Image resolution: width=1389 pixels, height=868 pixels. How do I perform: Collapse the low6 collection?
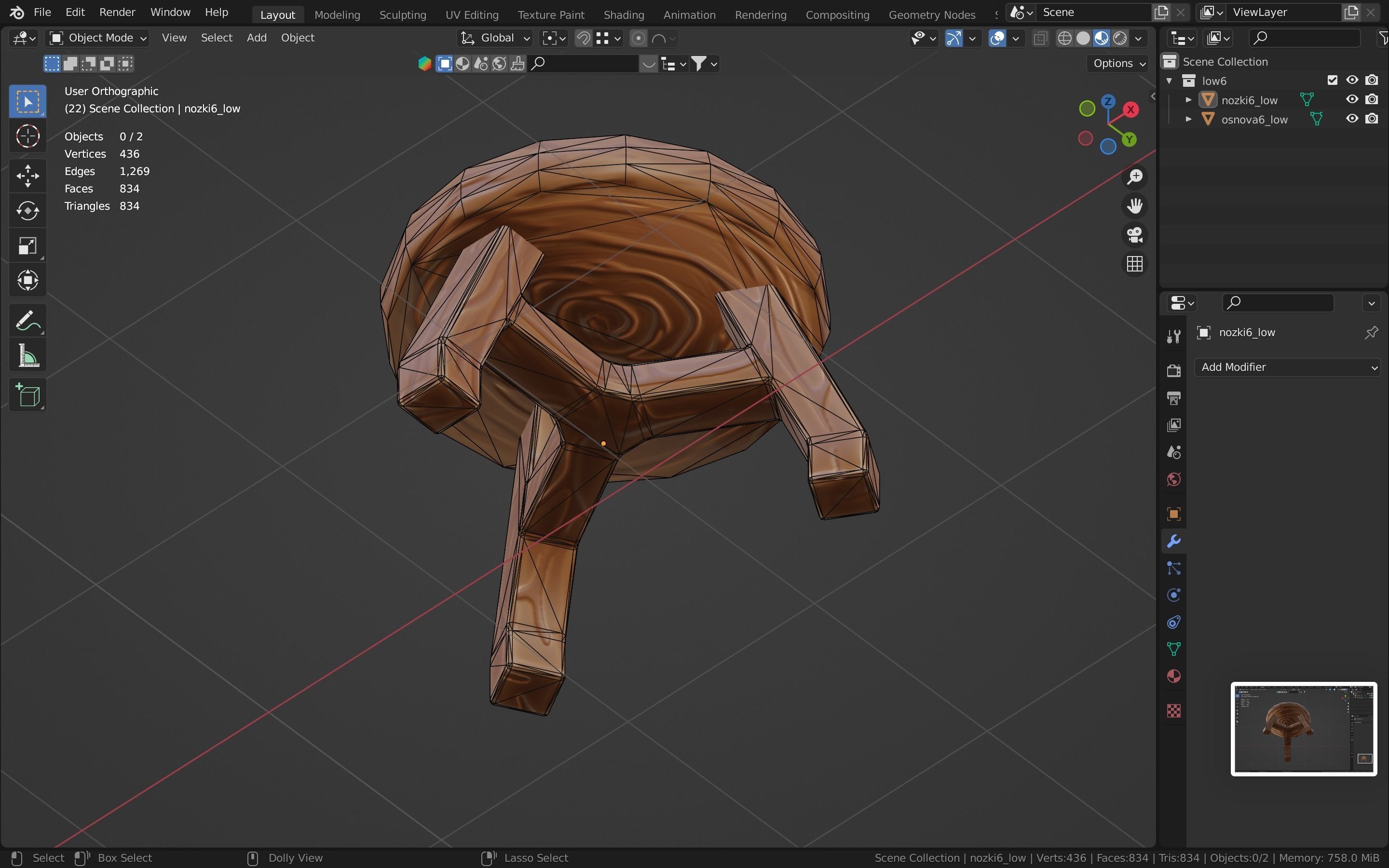click(x=1169, y=81)
